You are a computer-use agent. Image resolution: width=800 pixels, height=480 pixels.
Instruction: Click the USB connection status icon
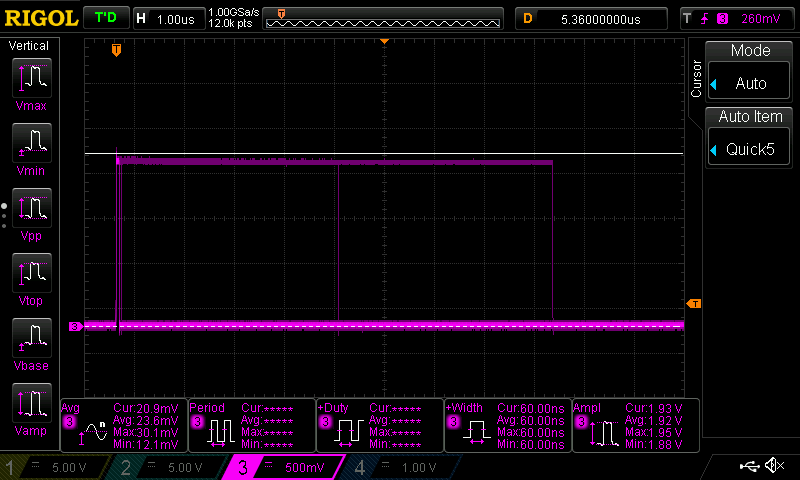pos(749,466)
